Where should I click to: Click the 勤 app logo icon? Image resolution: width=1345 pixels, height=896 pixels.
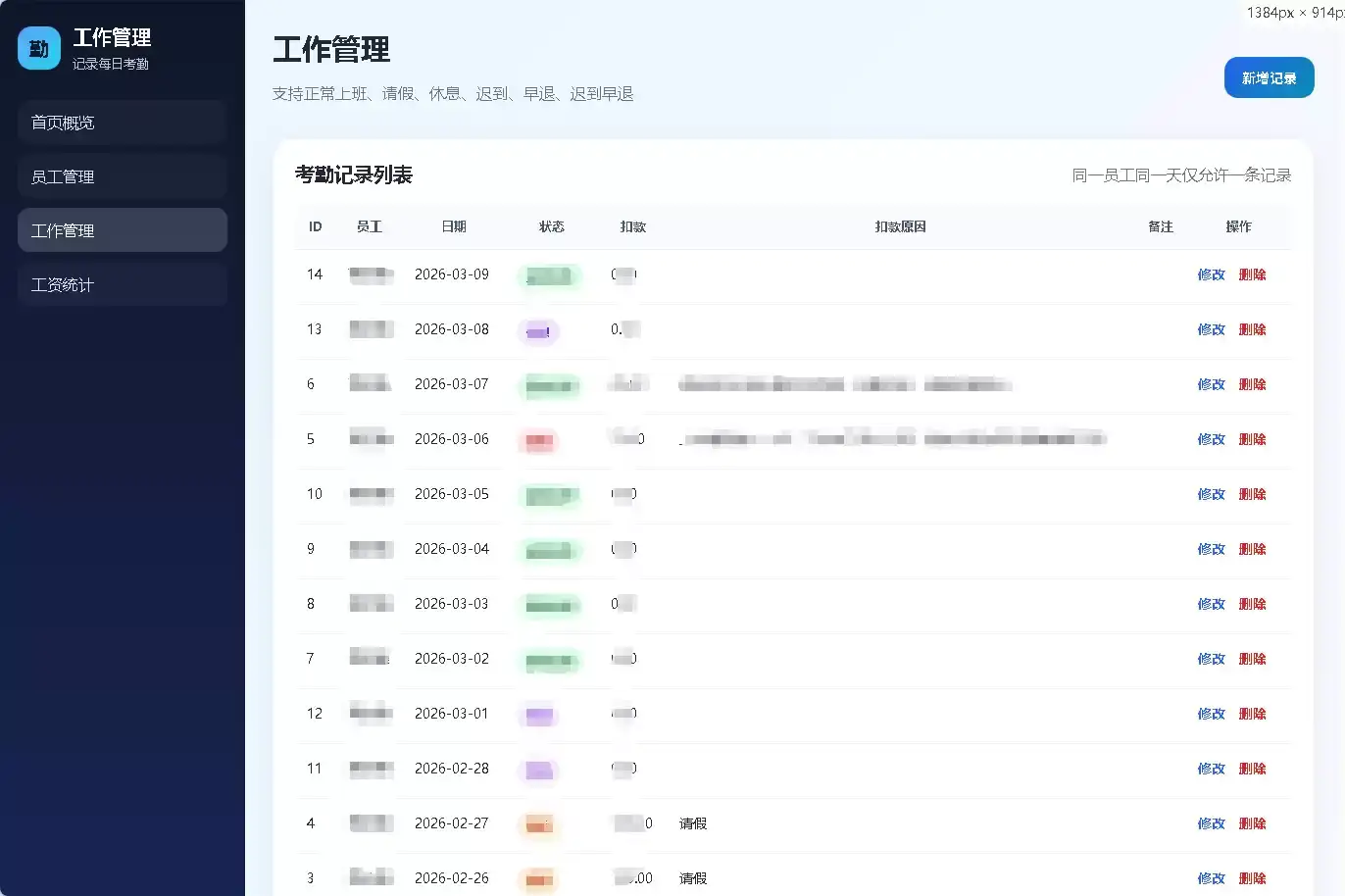pyautogui.click(x=38, y=47)
